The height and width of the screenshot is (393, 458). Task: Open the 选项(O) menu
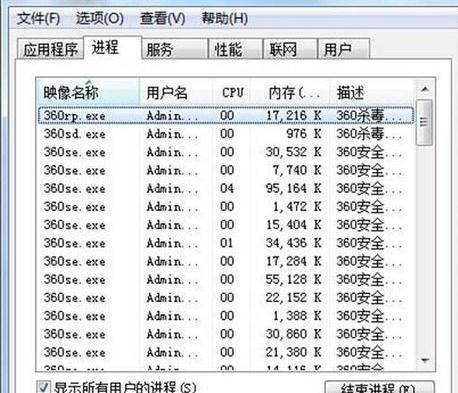pyautogui.click(x=99, y=18)
